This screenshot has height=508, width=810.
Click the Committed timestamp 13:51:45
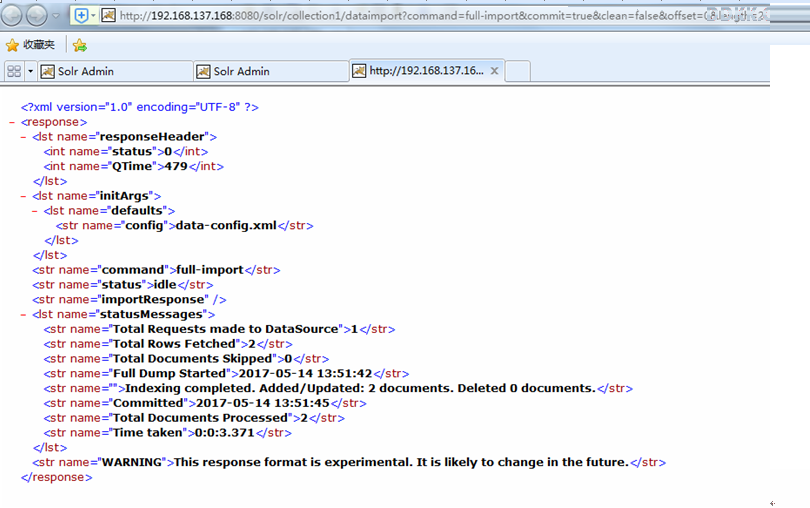click(262, 404)
